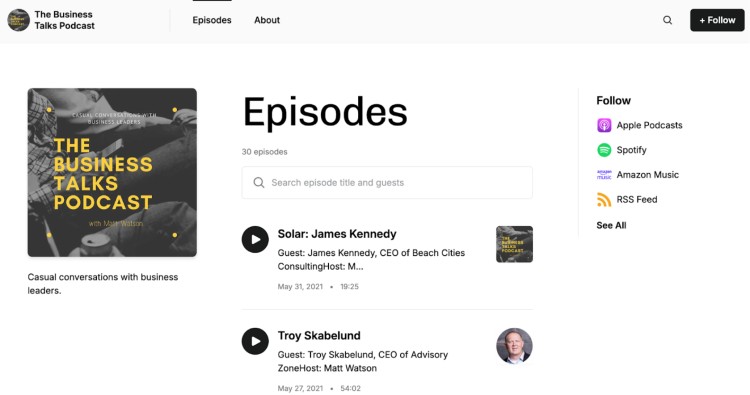Open the About tab
Screen dimensions: 750x395
tap(267, 20)
